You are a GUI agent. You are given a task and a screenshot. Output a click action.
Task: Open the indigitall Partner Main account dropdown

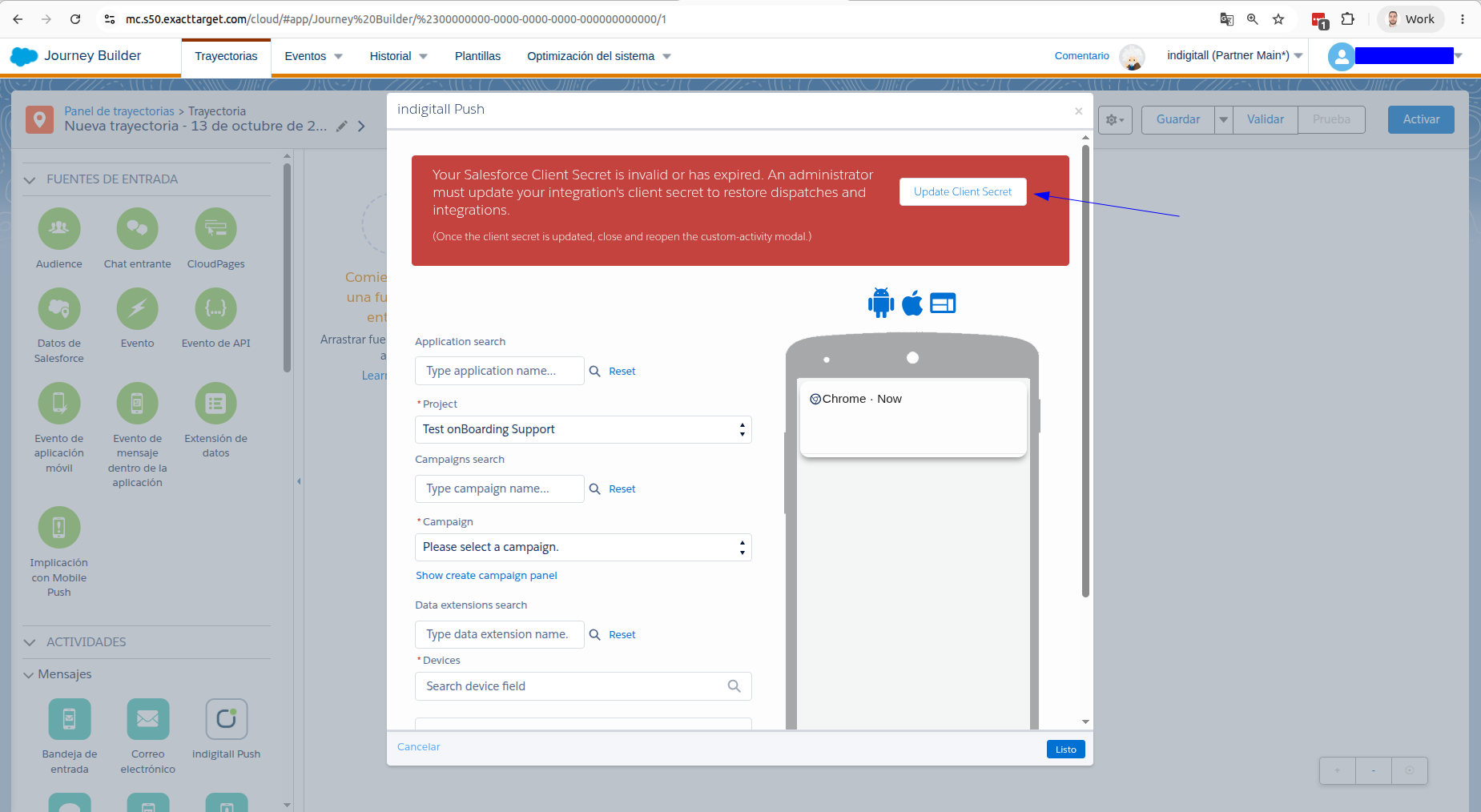[x=1234, y=55]
